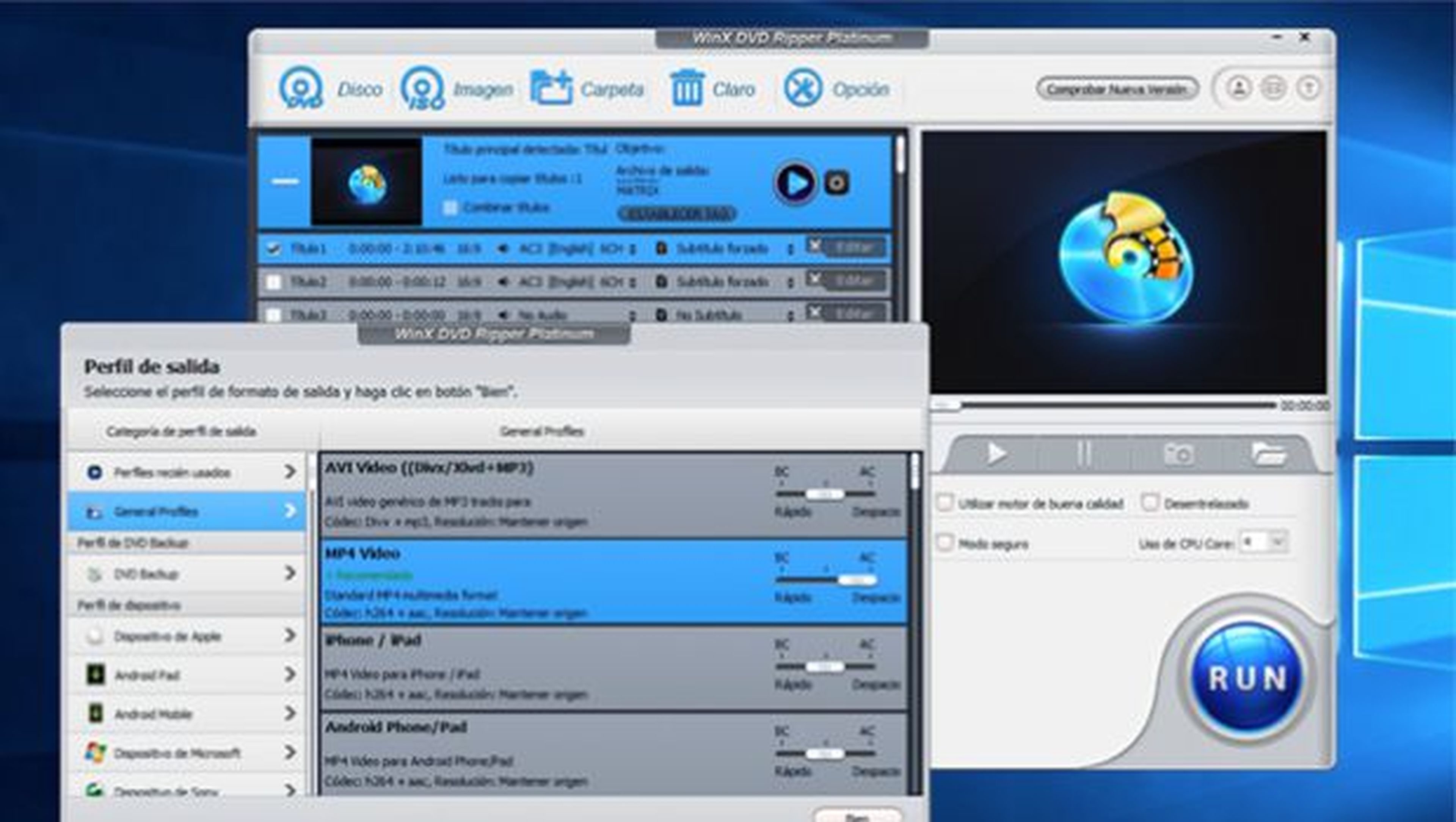Click the user account icon in top bar
The width and height of the screenshot is (1456, 822).
(x=1238, y=88)
